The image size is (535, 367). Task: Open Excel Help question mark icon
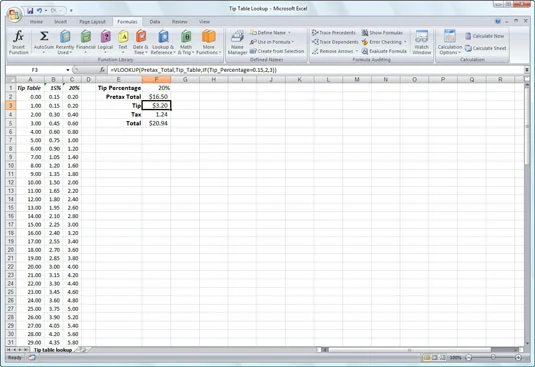point(498,21)
